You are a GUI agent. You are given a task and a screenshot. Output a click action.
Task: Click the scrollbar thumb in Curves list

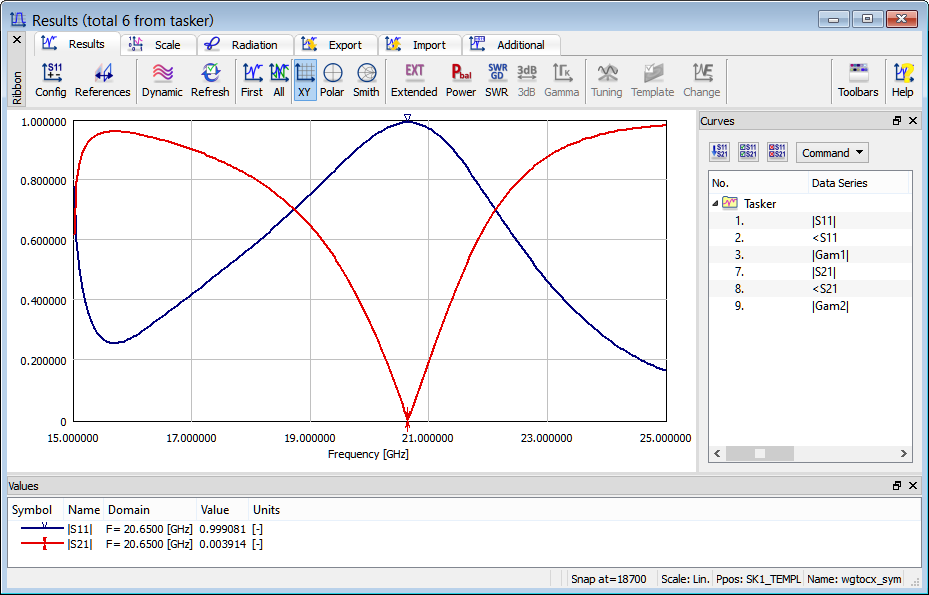pos(760,453)
